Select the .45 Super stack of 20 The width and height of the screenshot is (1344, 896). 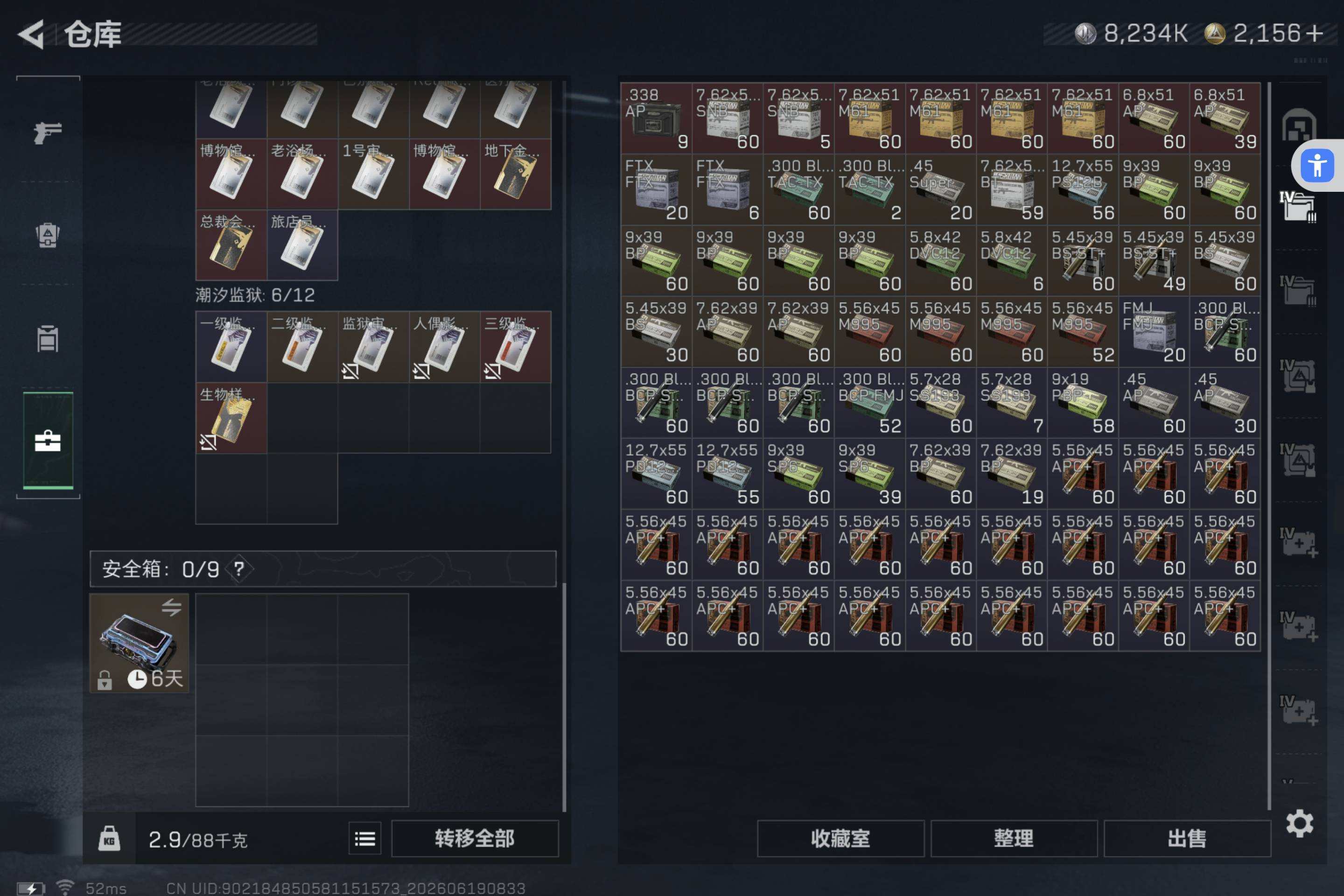[x=941, y=190]
